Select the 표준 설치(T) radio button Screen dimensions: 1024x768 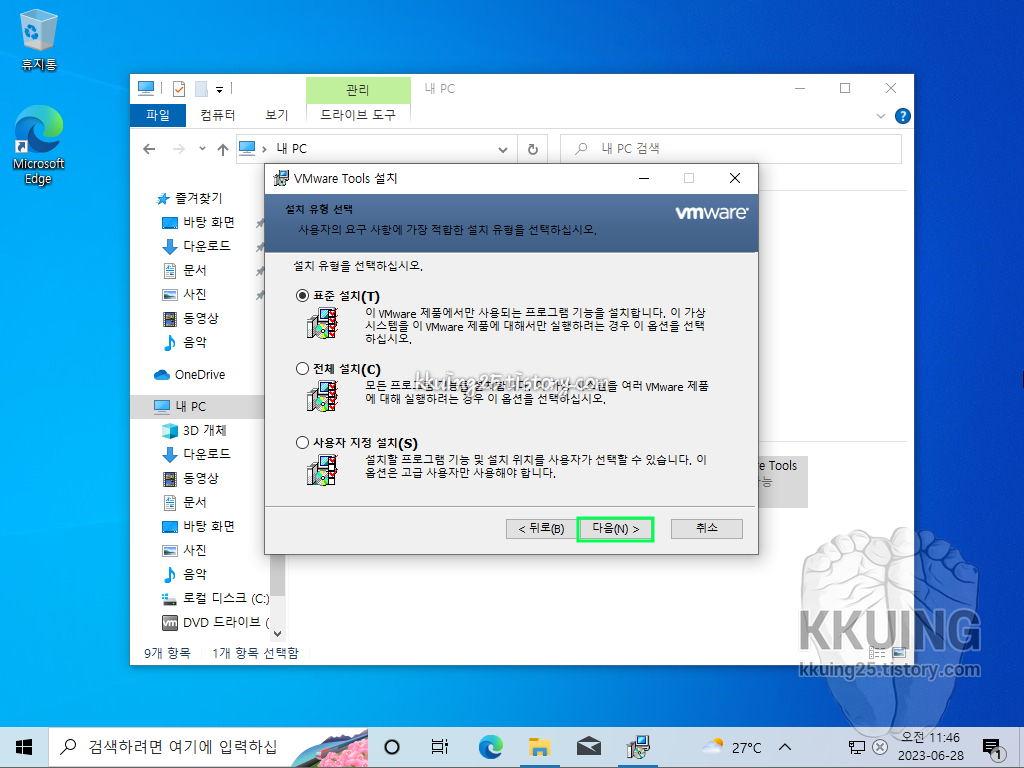(302, 296)
